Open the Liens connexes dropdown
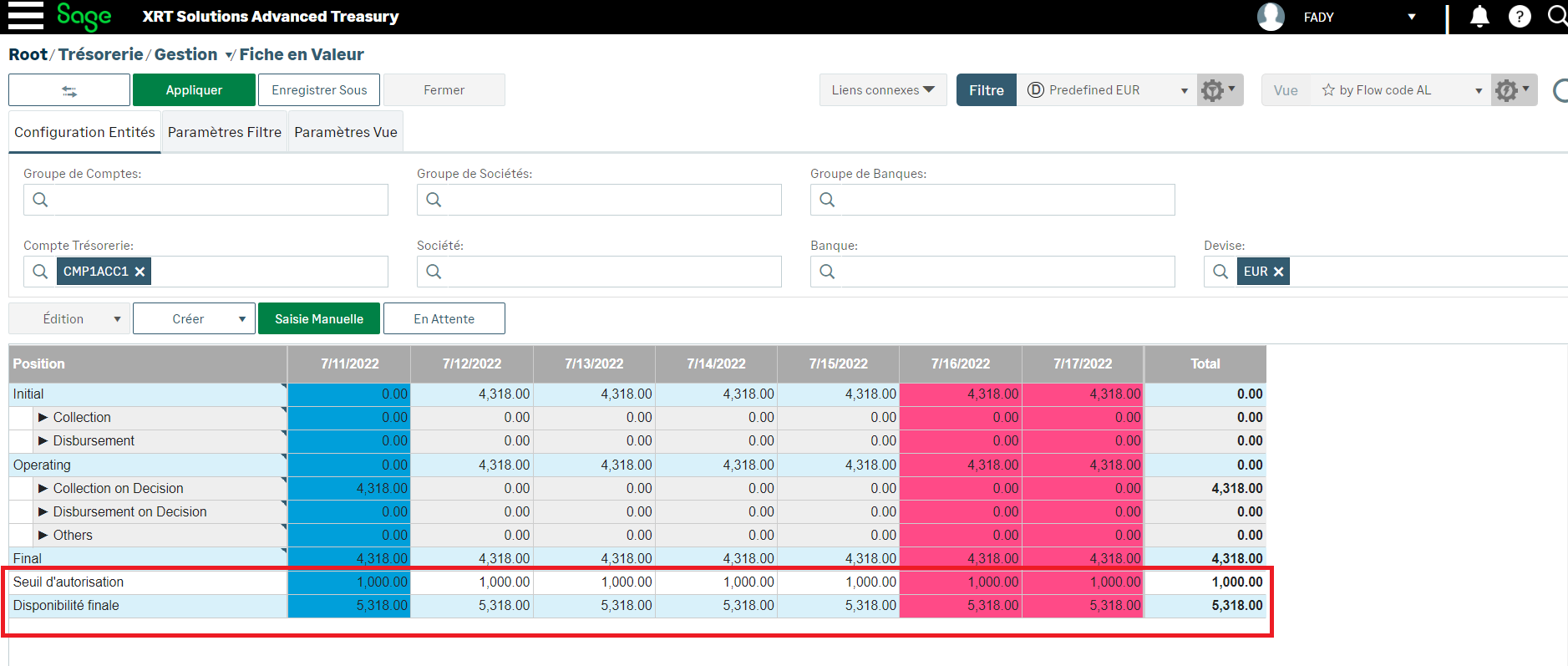1568x666 pixels. tap(882, 90)
